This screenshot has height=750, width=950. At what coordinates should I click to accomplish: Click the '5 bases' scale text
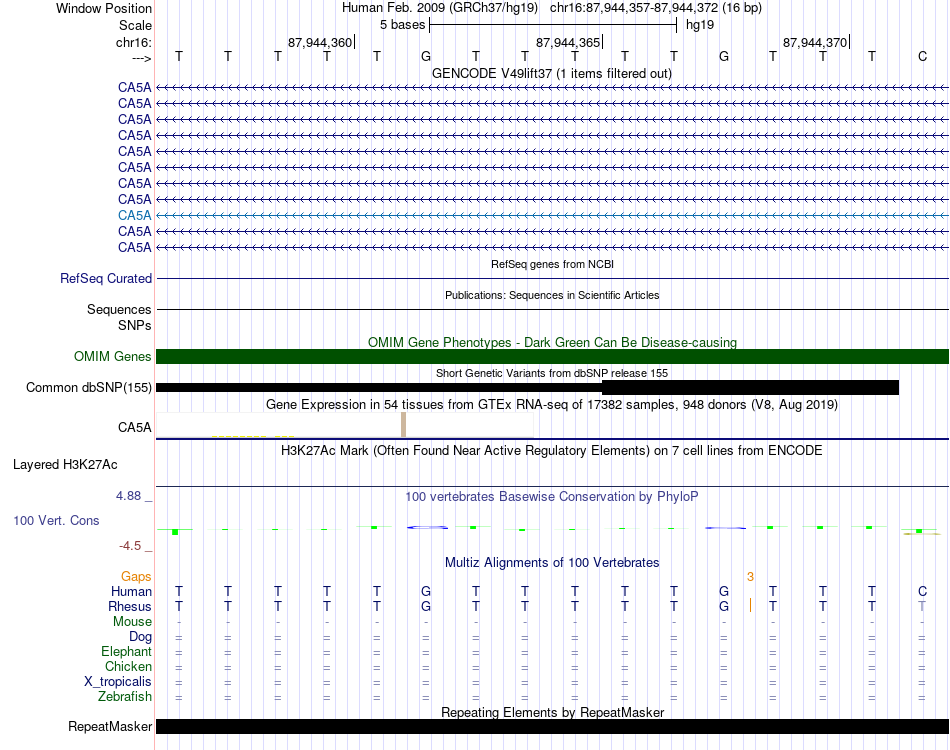point(402,25)
